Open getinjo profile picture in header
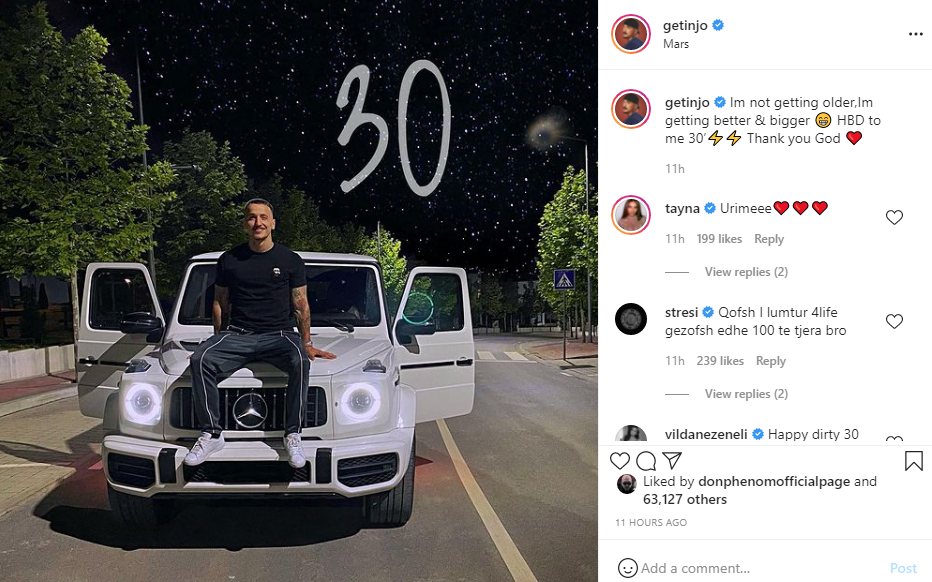 point(631,34)
